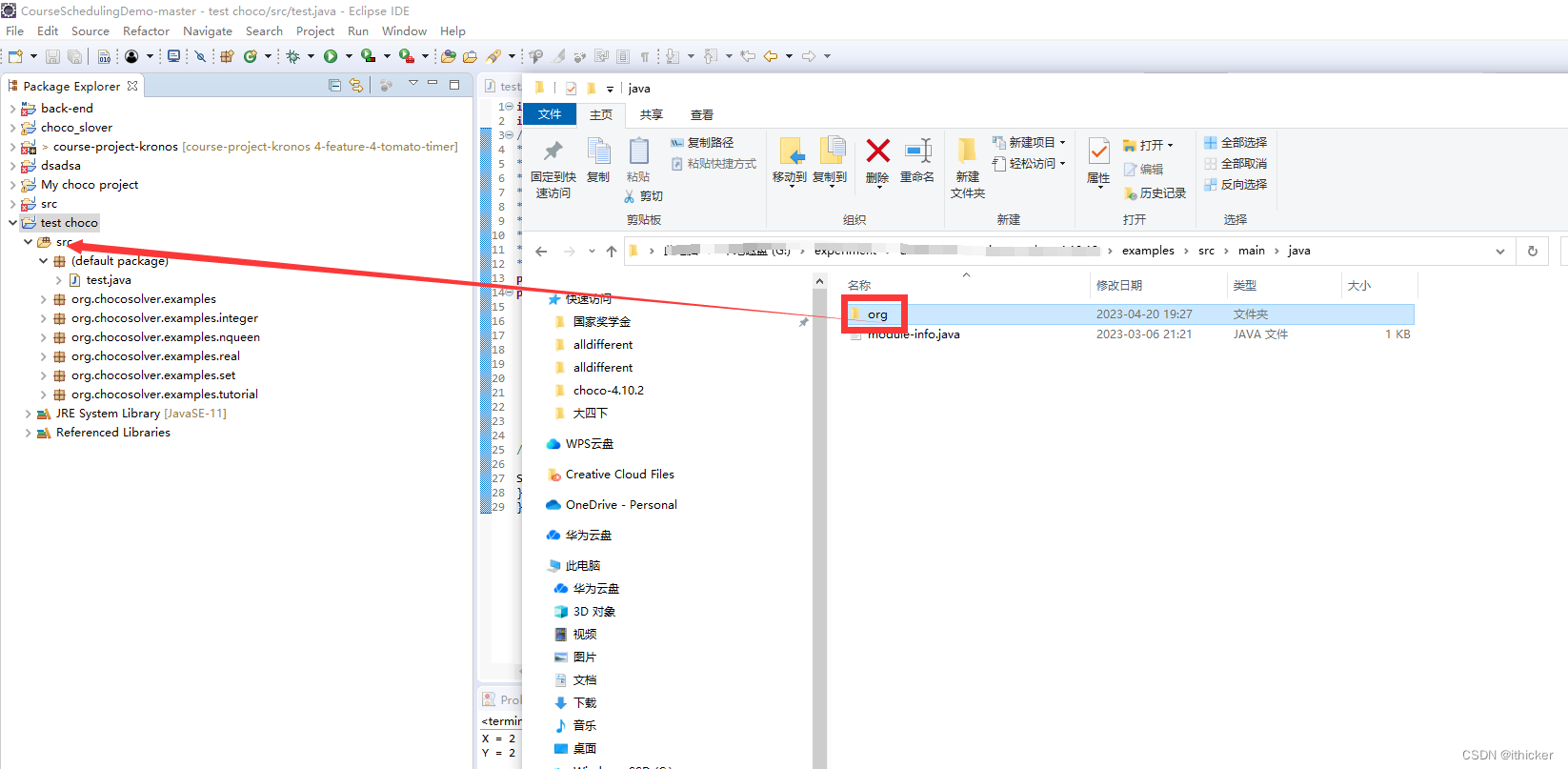Click the green Run button in Eclipse
Screen dimensions: 1568x769
(331, 56)
